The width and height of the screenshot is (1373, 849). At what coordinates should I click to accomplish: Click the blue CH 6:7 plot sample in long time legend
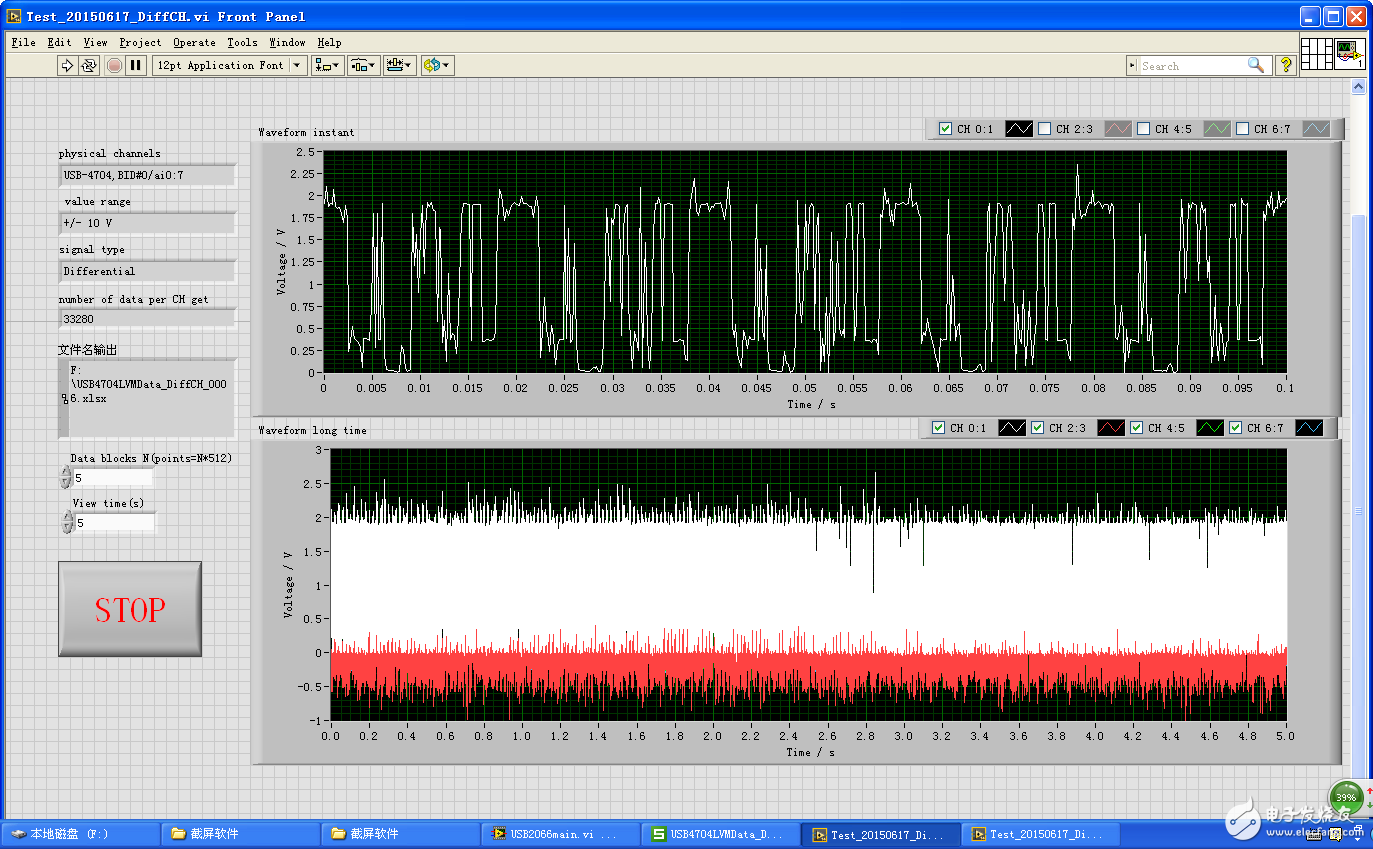(x=1309, y=428)
